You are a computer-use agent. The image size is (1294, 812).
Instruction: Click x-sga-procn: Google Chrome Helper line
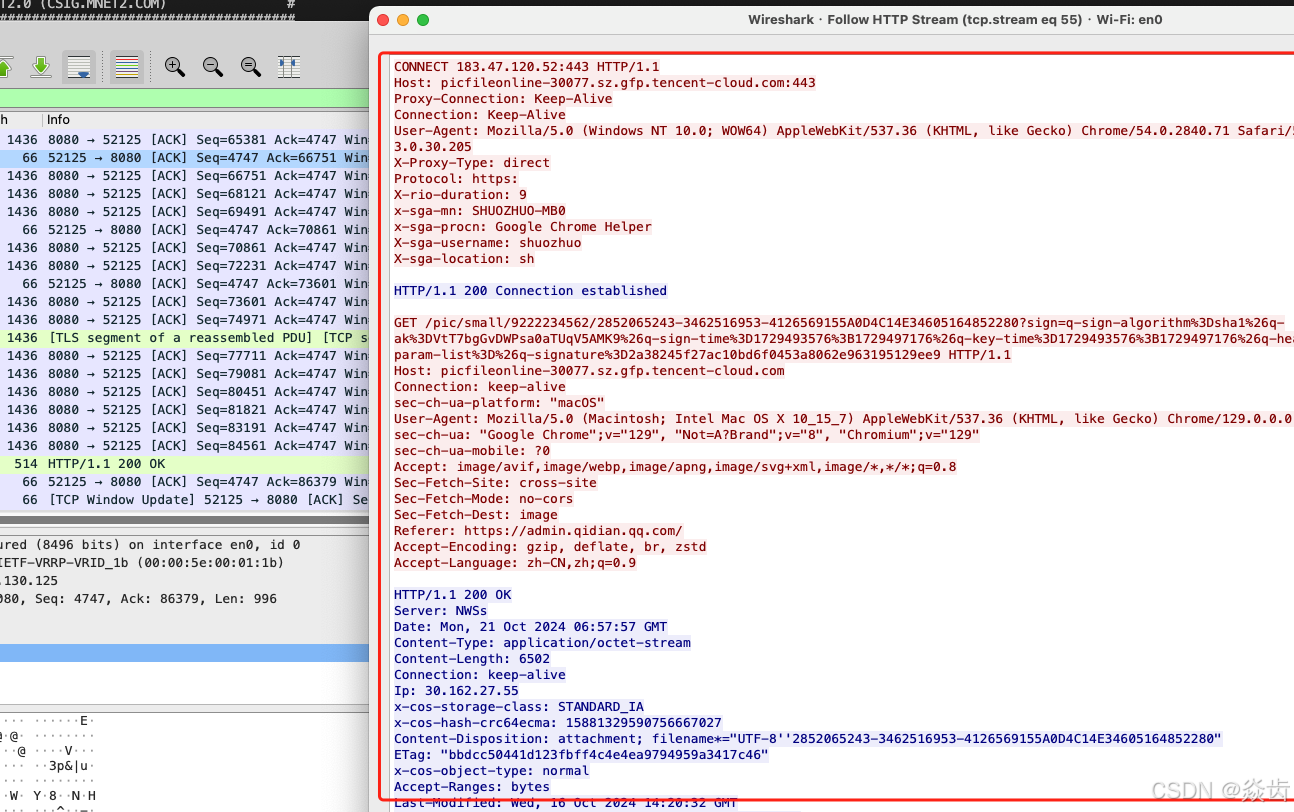tap(523, 227)
